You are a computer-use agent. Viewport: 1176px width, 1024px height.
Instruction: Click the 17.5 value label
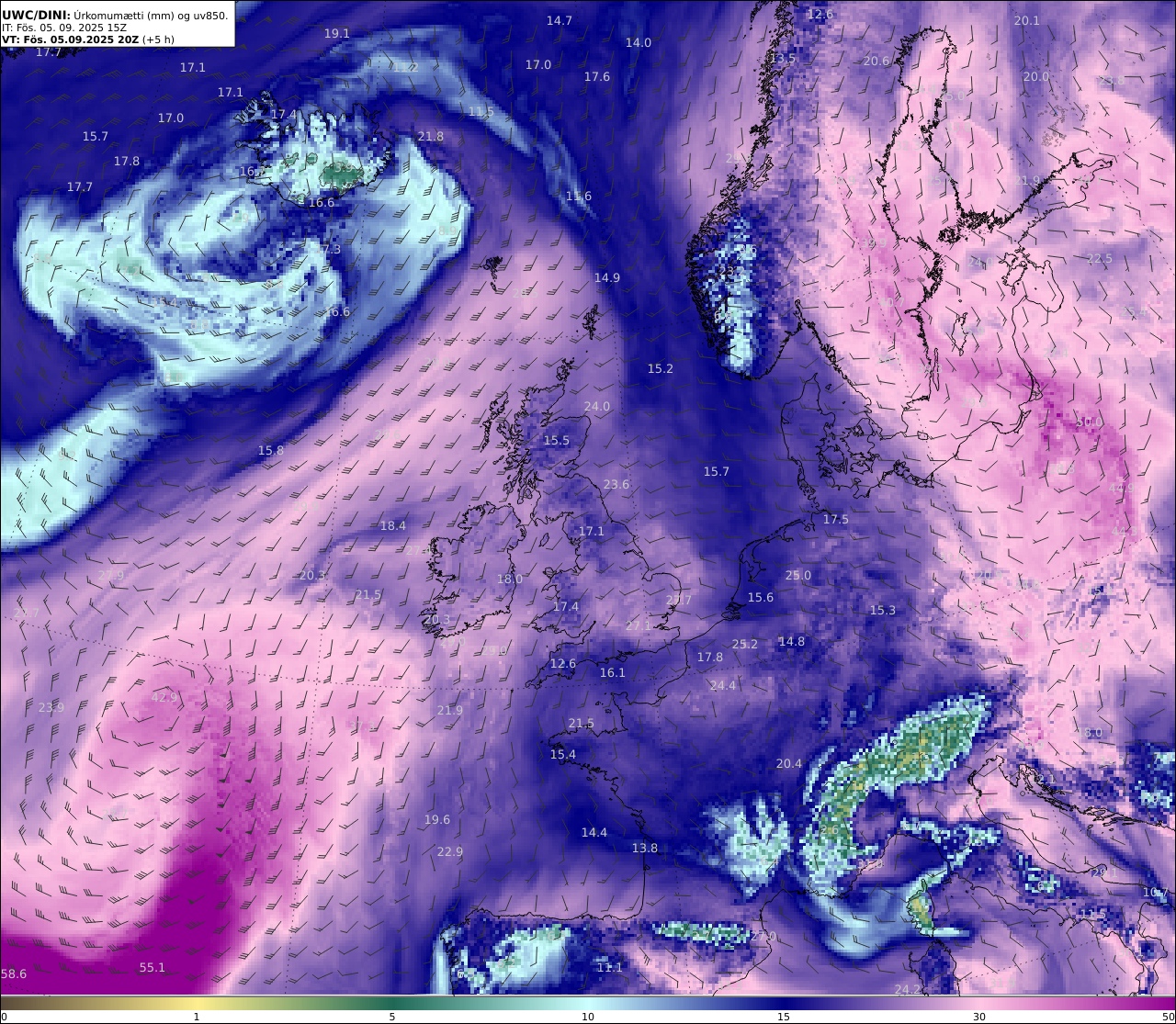(836, 519)
